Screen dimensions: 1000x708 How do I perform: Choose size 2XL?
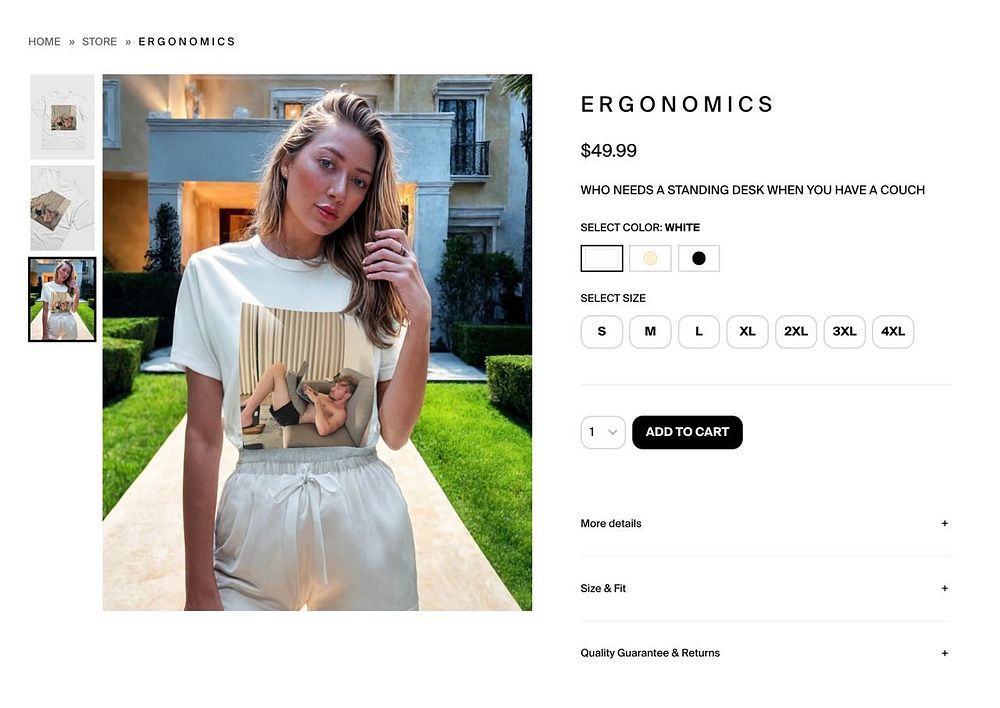pos(796,332)
